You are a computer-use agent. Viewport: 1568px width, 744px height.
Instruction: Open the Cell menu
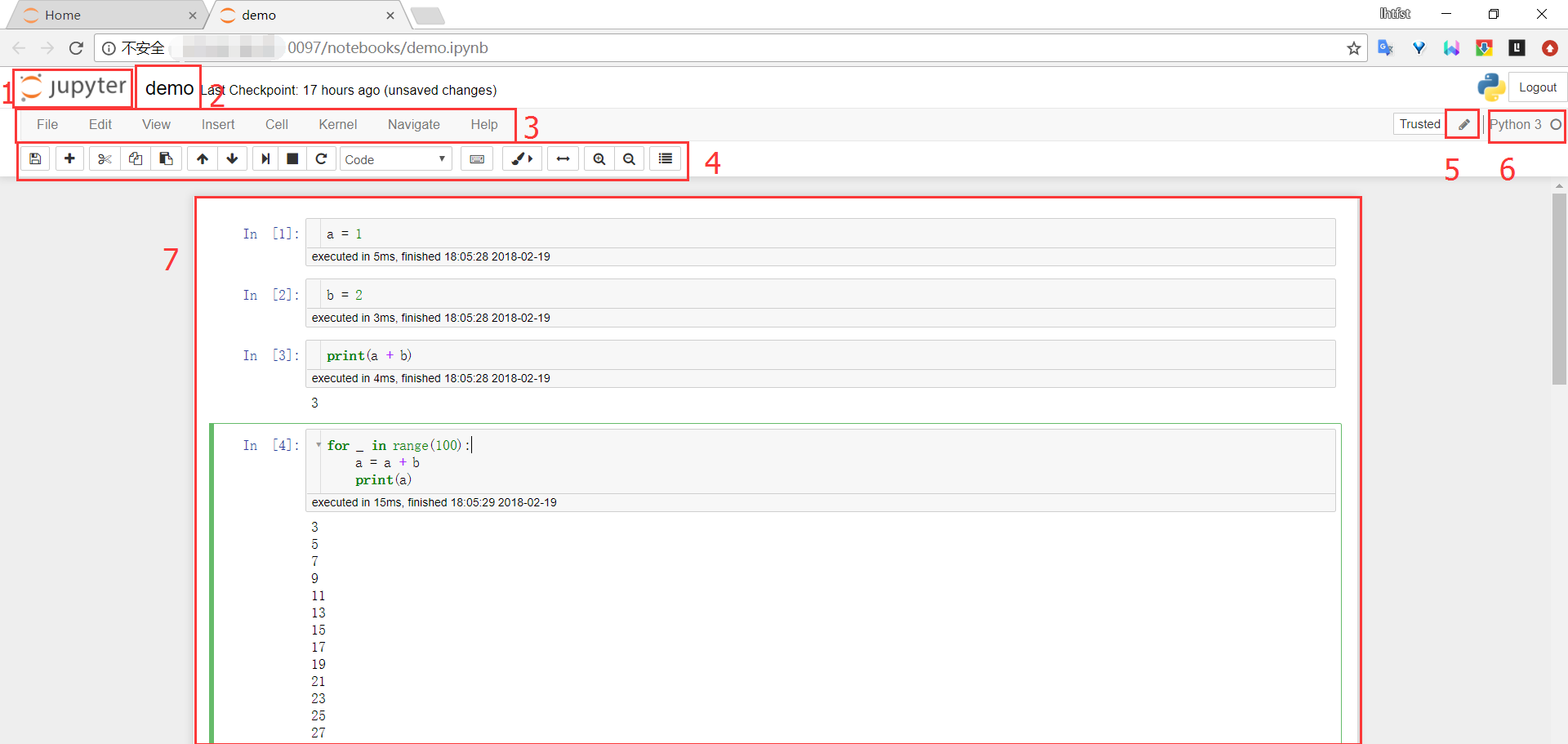[277, 124]
